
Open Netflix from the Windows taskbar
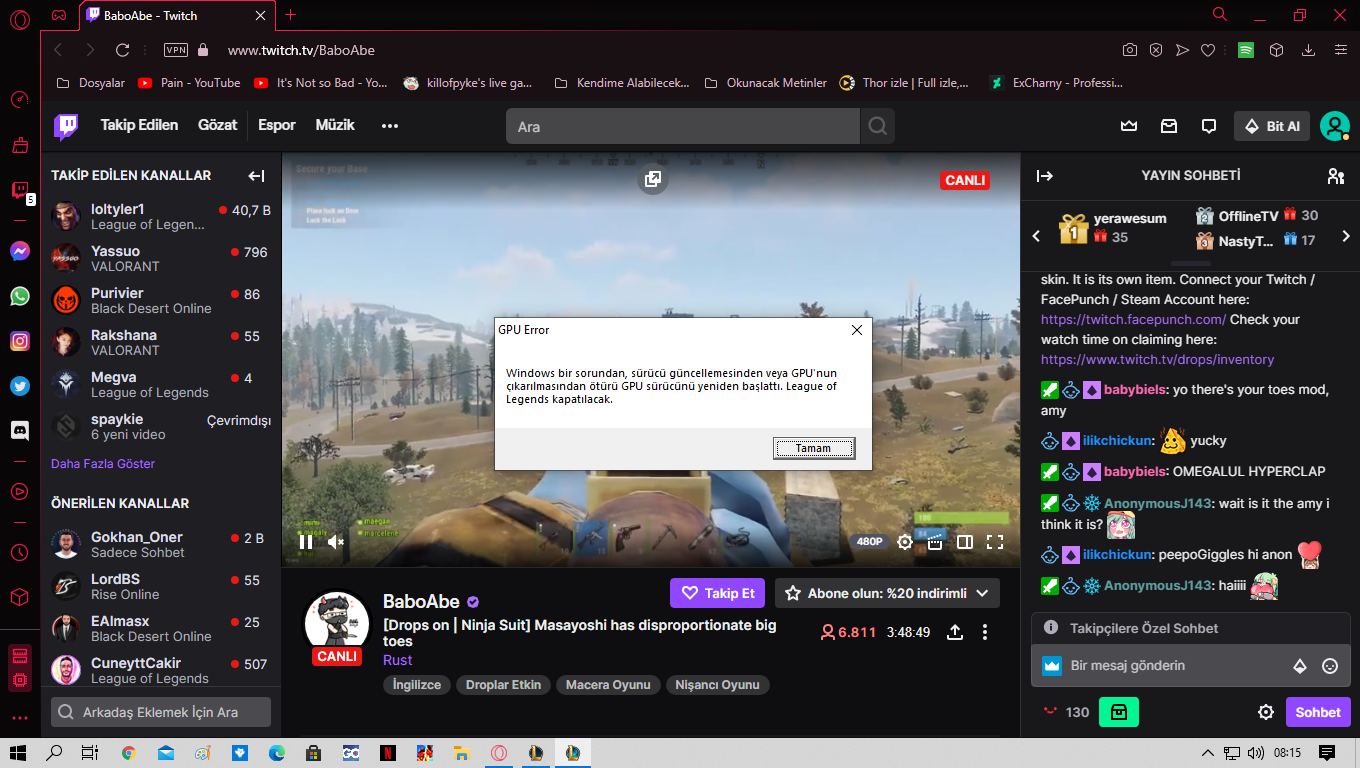point(388,752)
